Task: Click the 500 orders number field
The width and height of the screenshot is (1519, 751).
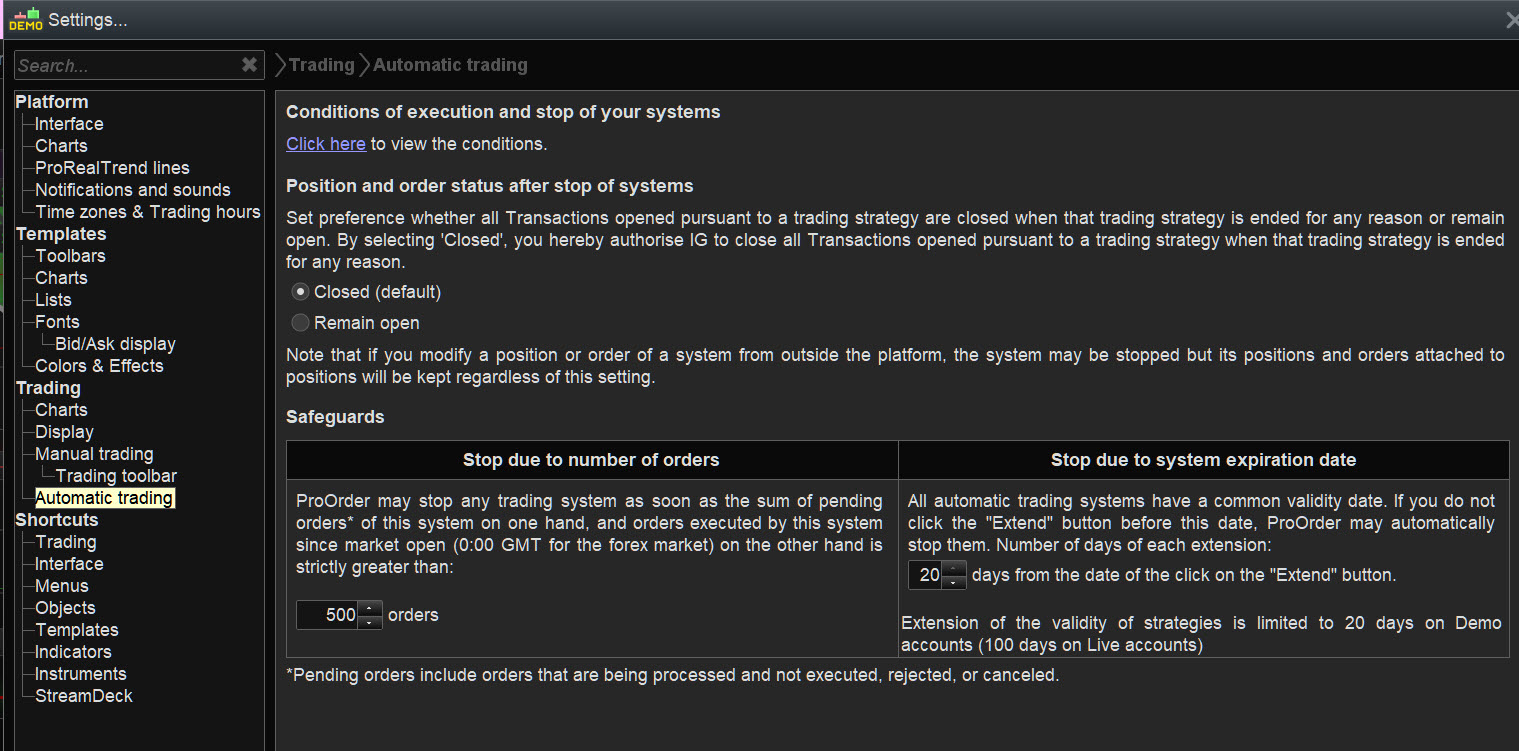Action: [x=328, y=615]
